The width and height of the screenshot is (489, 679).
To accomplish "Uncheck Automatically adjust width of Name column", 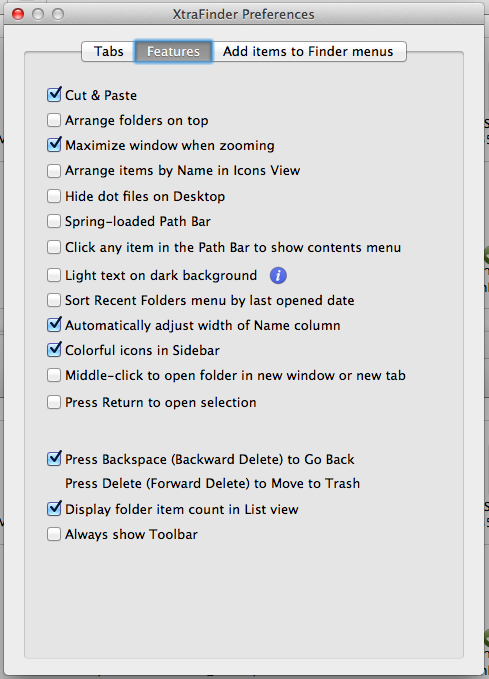I will [54, 325].
